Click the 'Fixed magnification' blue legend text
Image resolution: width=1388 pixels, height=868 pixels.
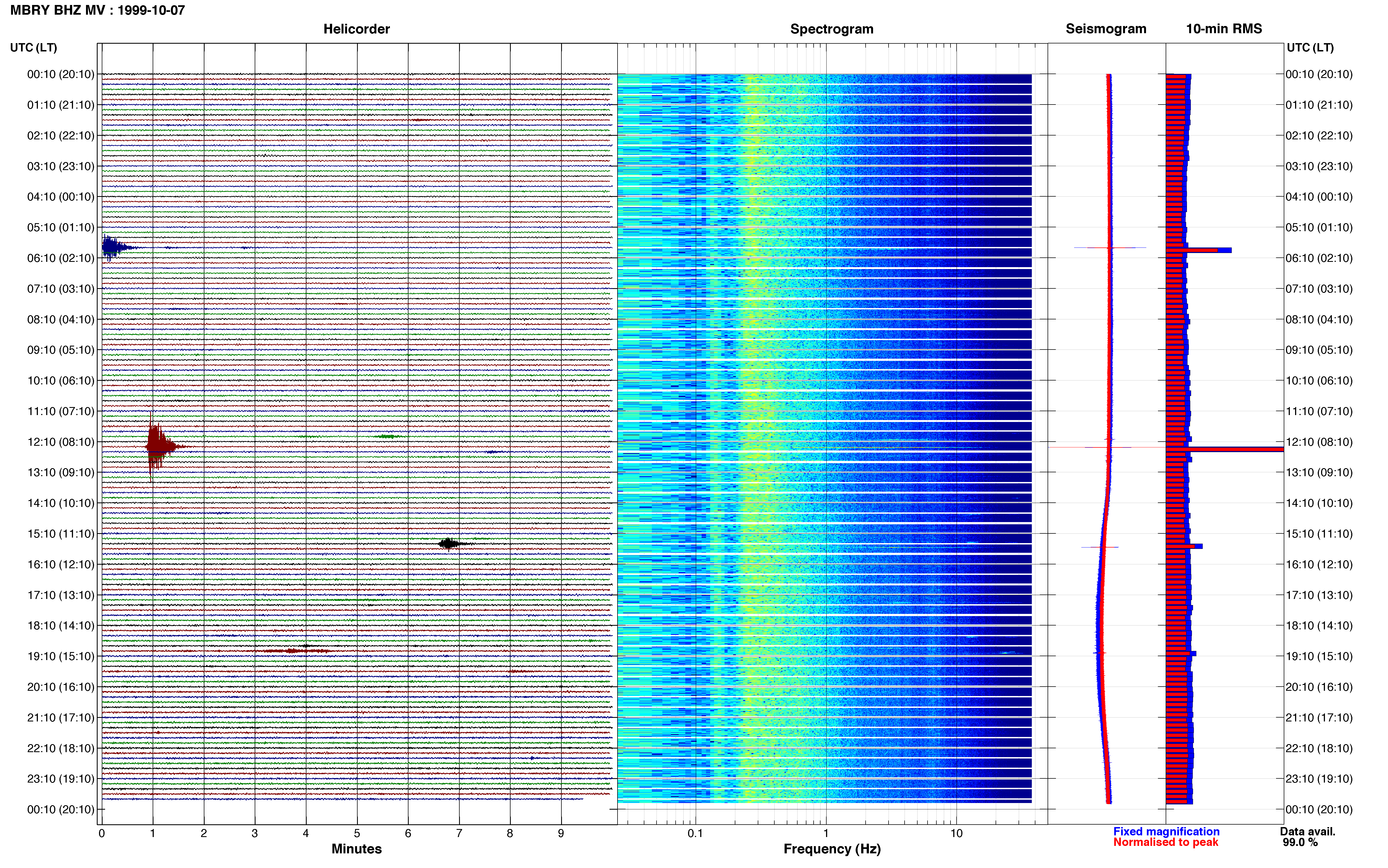pyautogui.click(x=1166, y=831)
